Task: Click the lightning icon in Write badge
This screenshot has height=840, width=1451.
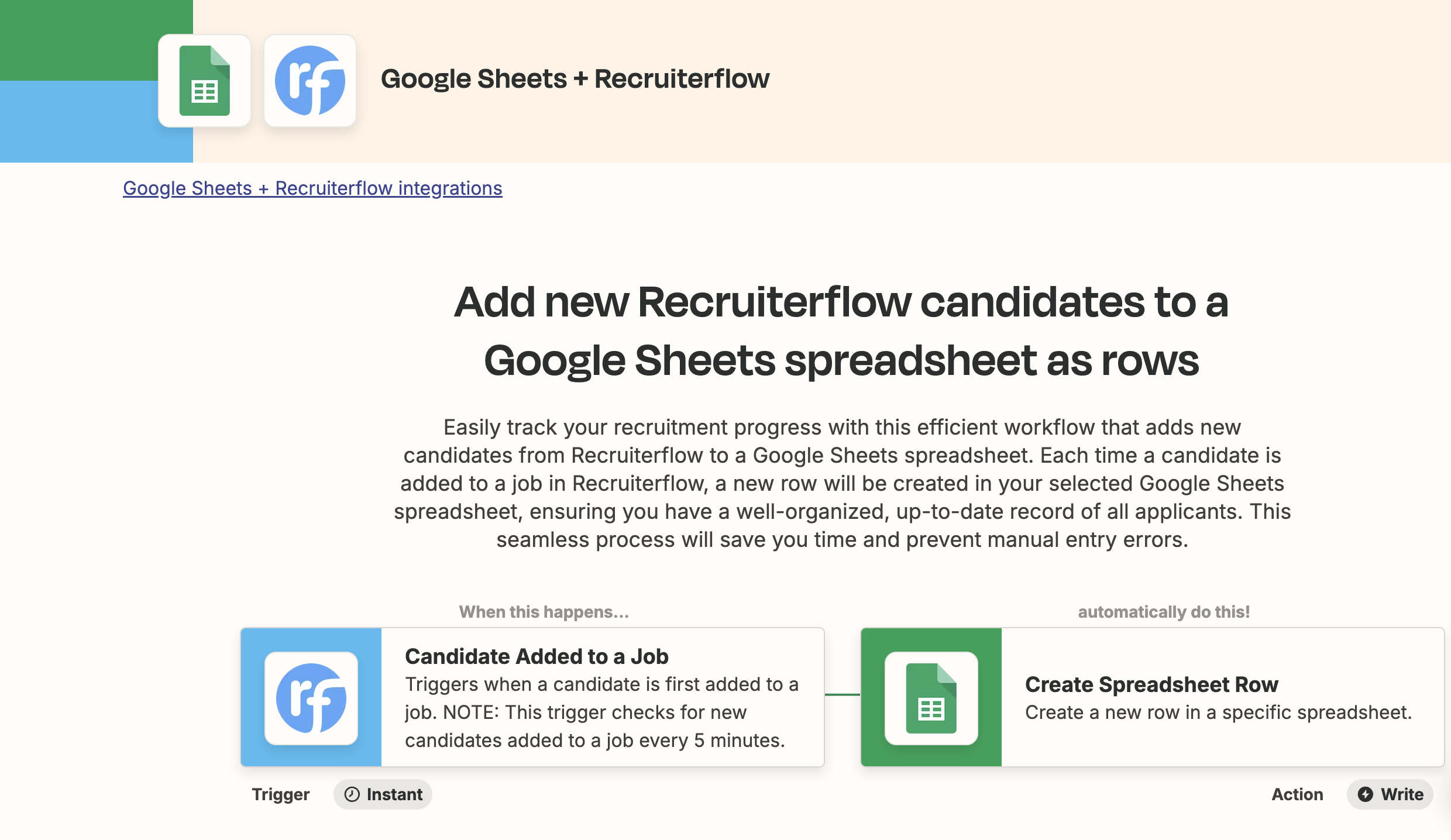Action: pyautogui.click(x=1366, y=794)
